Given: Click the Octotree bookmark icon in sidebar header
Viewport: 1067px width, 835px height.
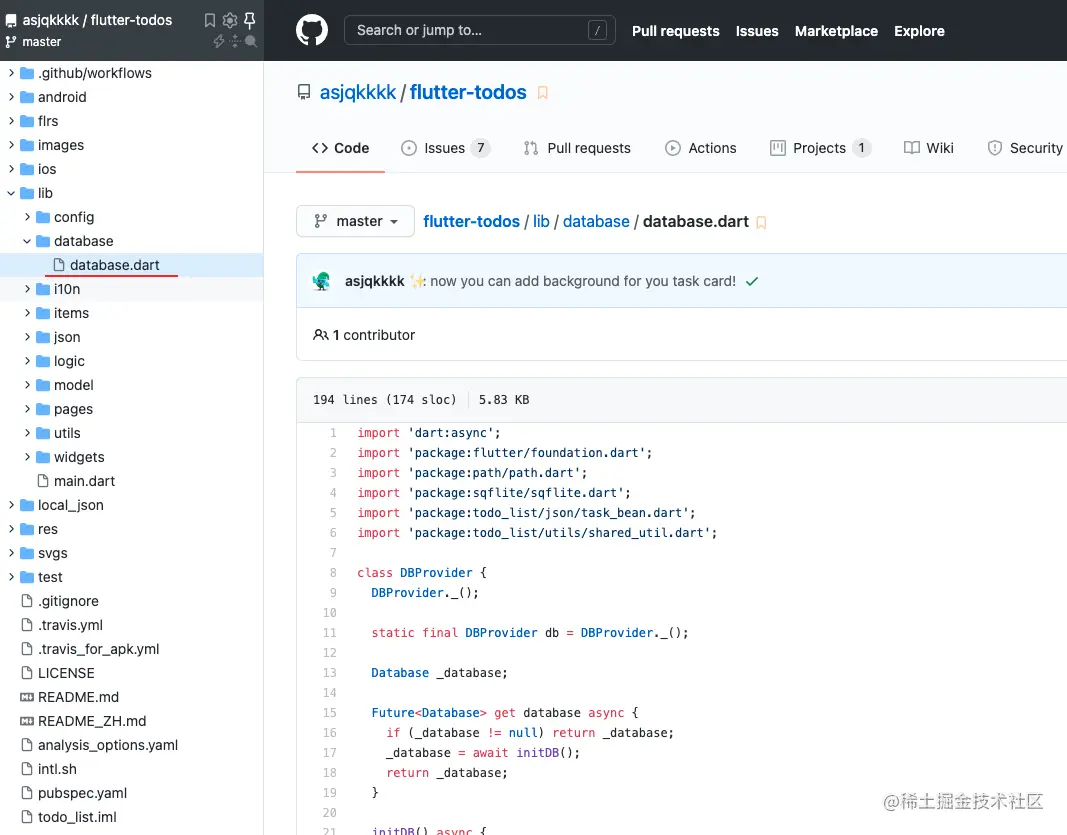Looking at the screenshot, I should (210, 20).
